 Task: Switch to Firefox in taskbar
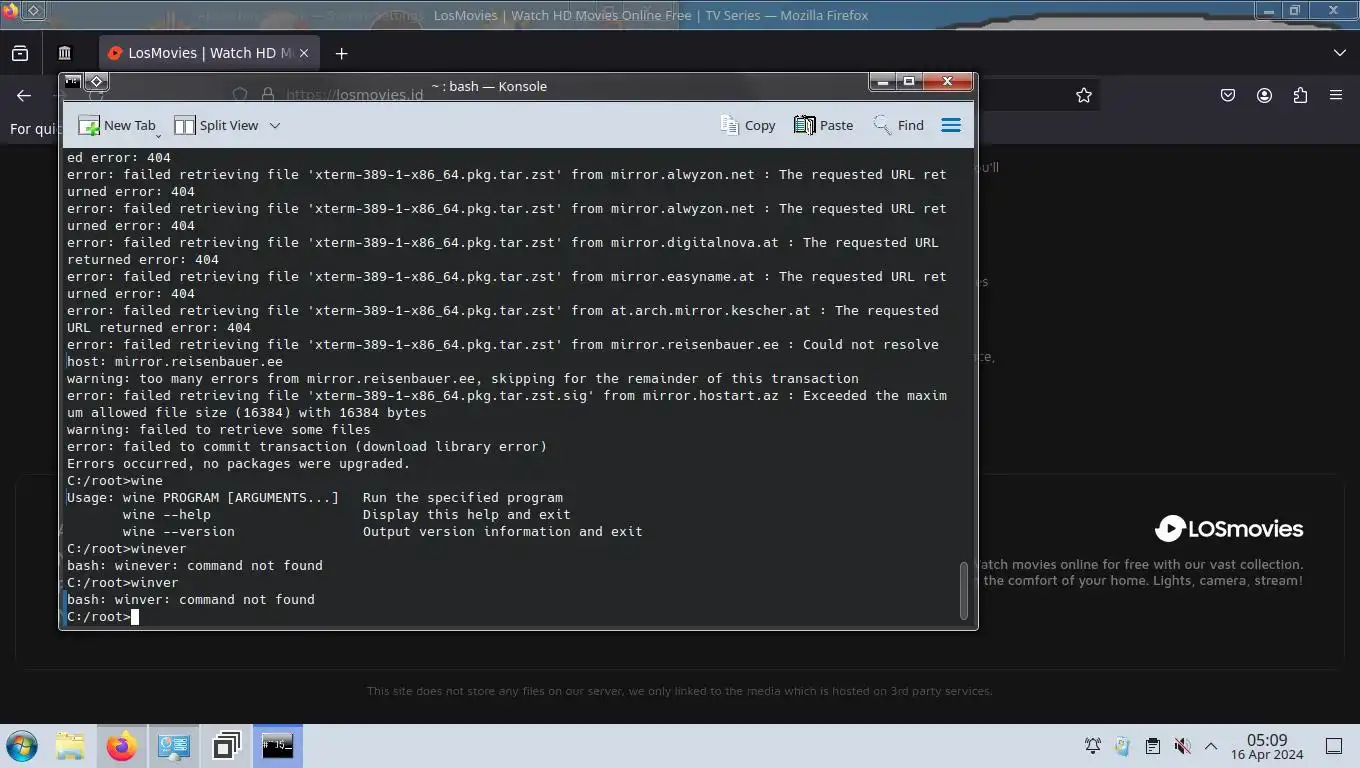122,746
